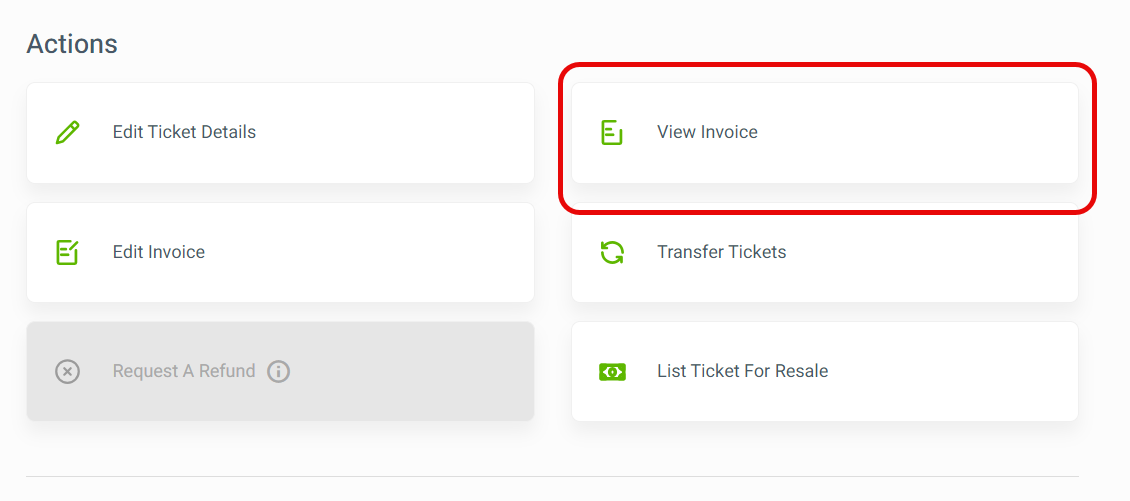This screenshot has height=501, width=1130.
Task: Click the Actions section heading
Action: click(x=72, y=44)
